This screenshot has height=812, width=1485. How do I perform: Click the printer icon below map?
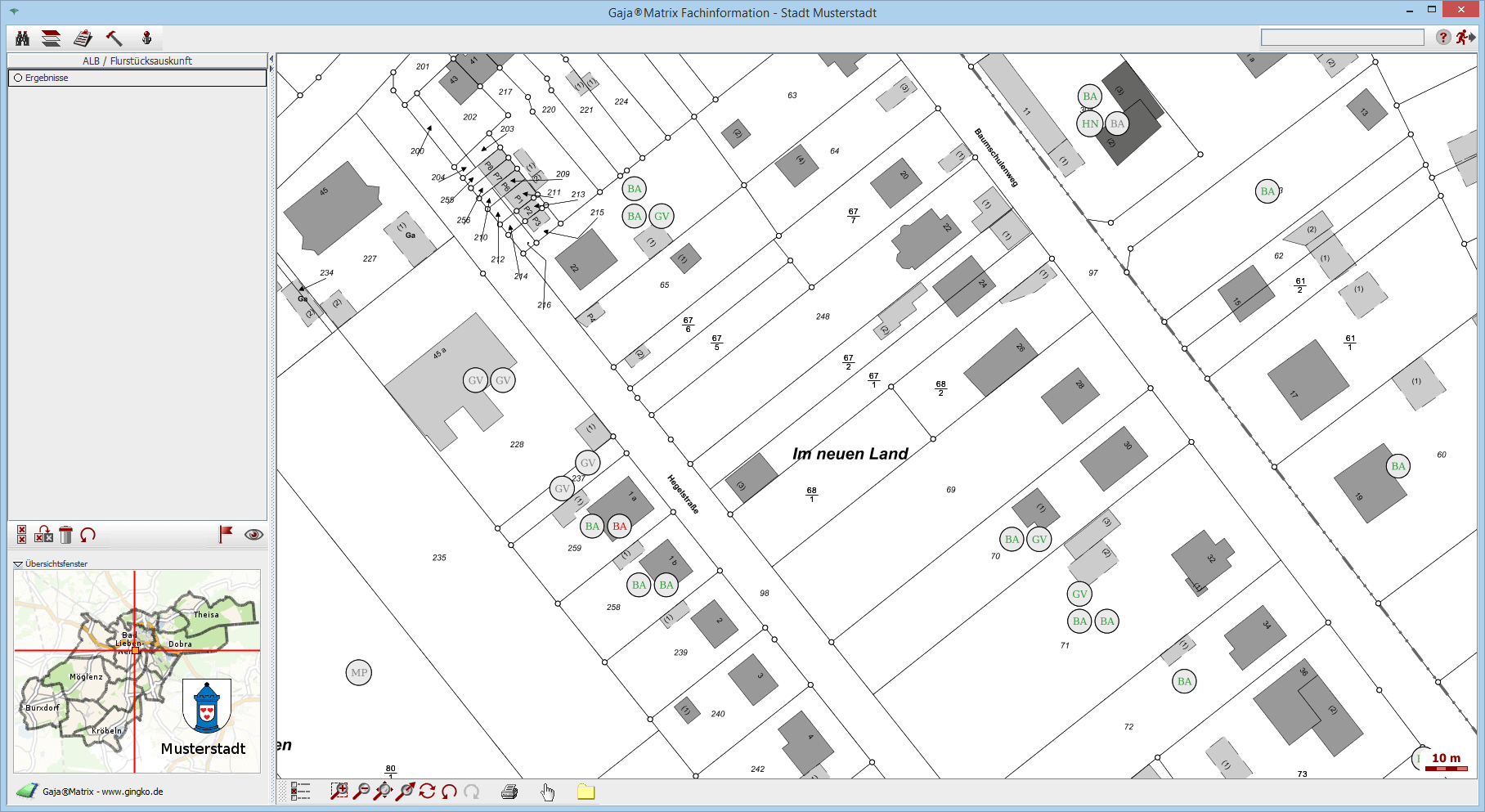coord(509,791)
